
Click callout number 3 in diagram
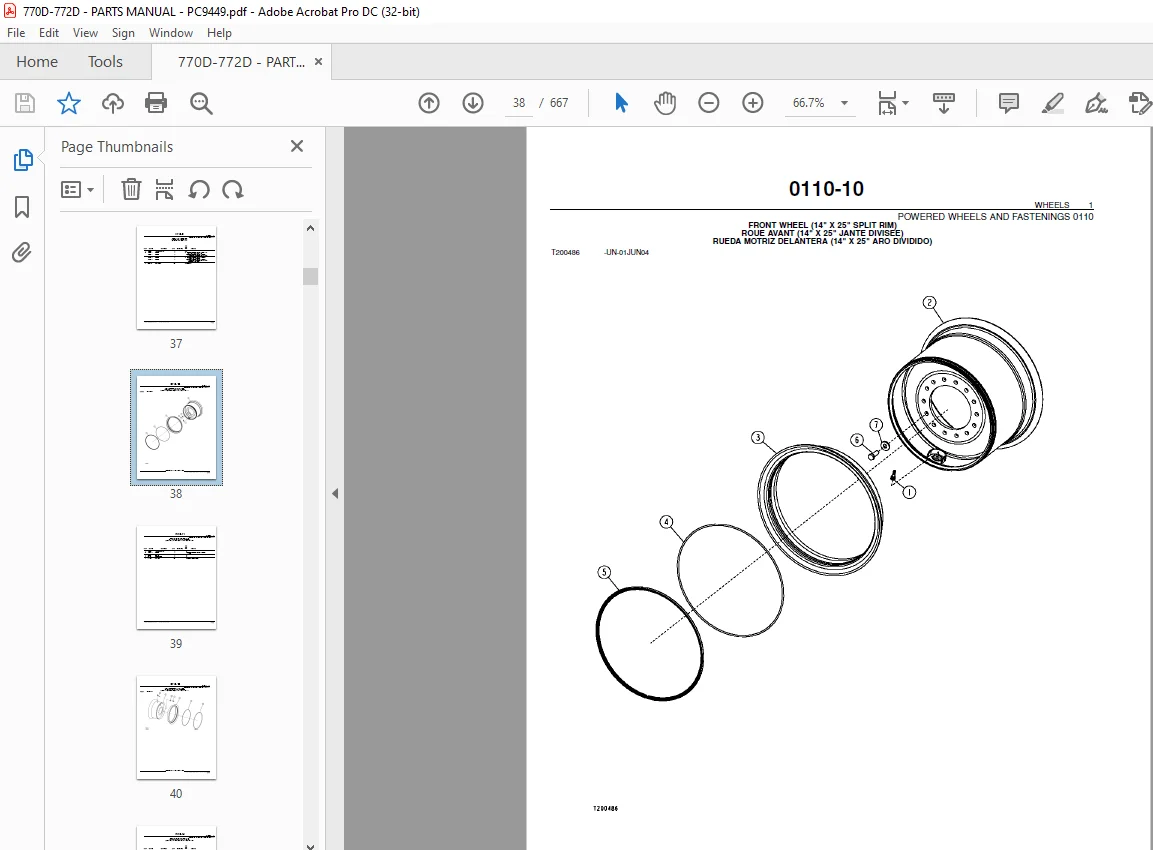click(x=758, y=438)
